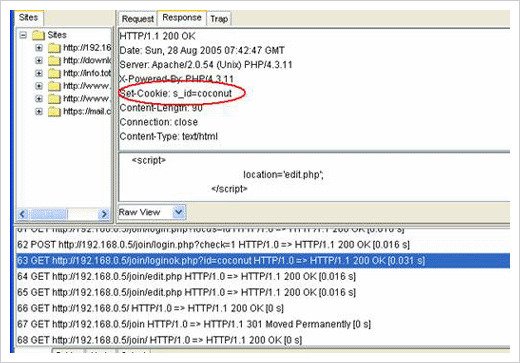Click the Content-Type: text/html header

(168, 136)
